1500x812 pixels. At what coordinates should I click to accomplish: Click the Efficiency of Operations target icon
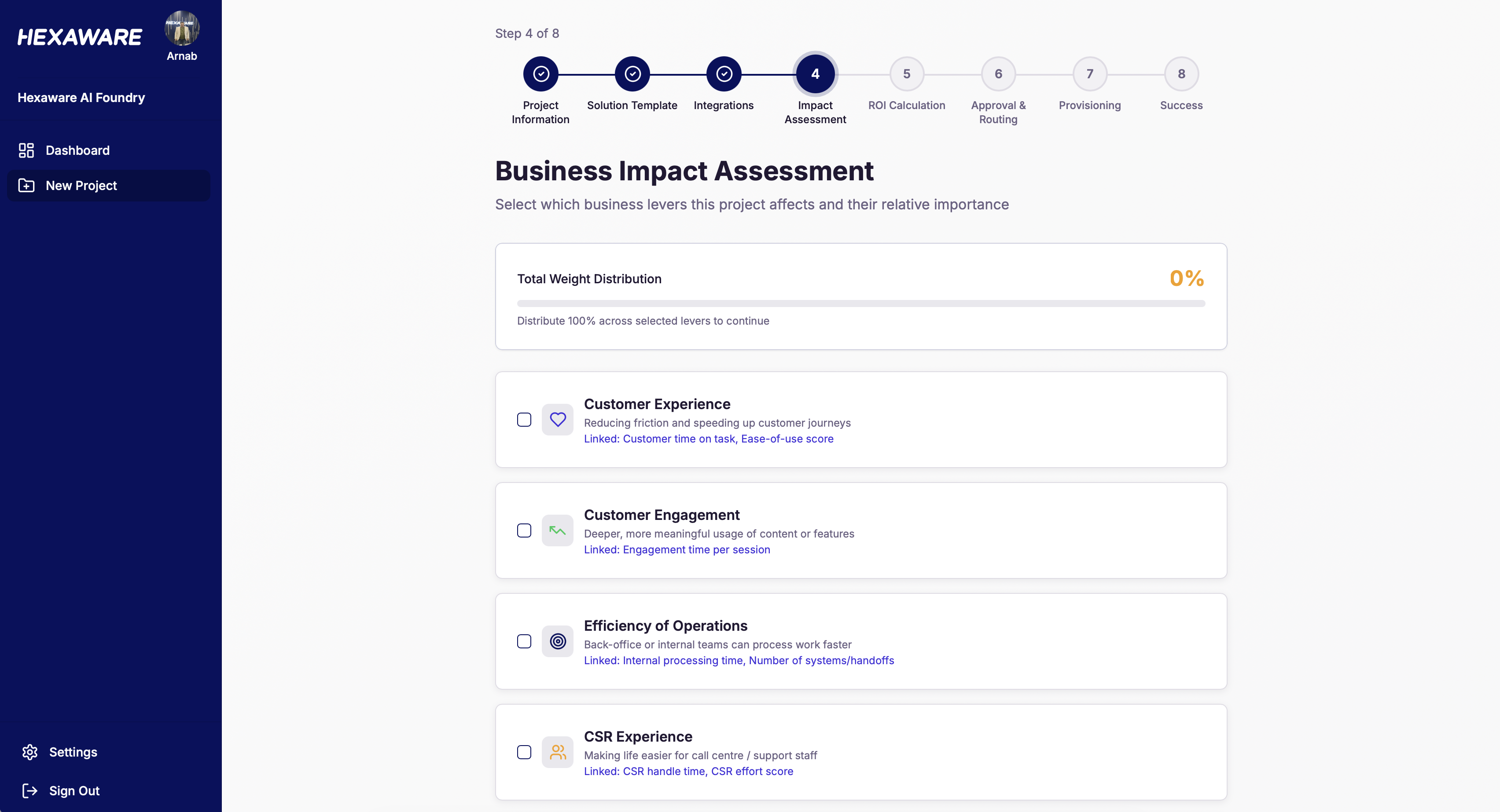[x=557, y=641]
